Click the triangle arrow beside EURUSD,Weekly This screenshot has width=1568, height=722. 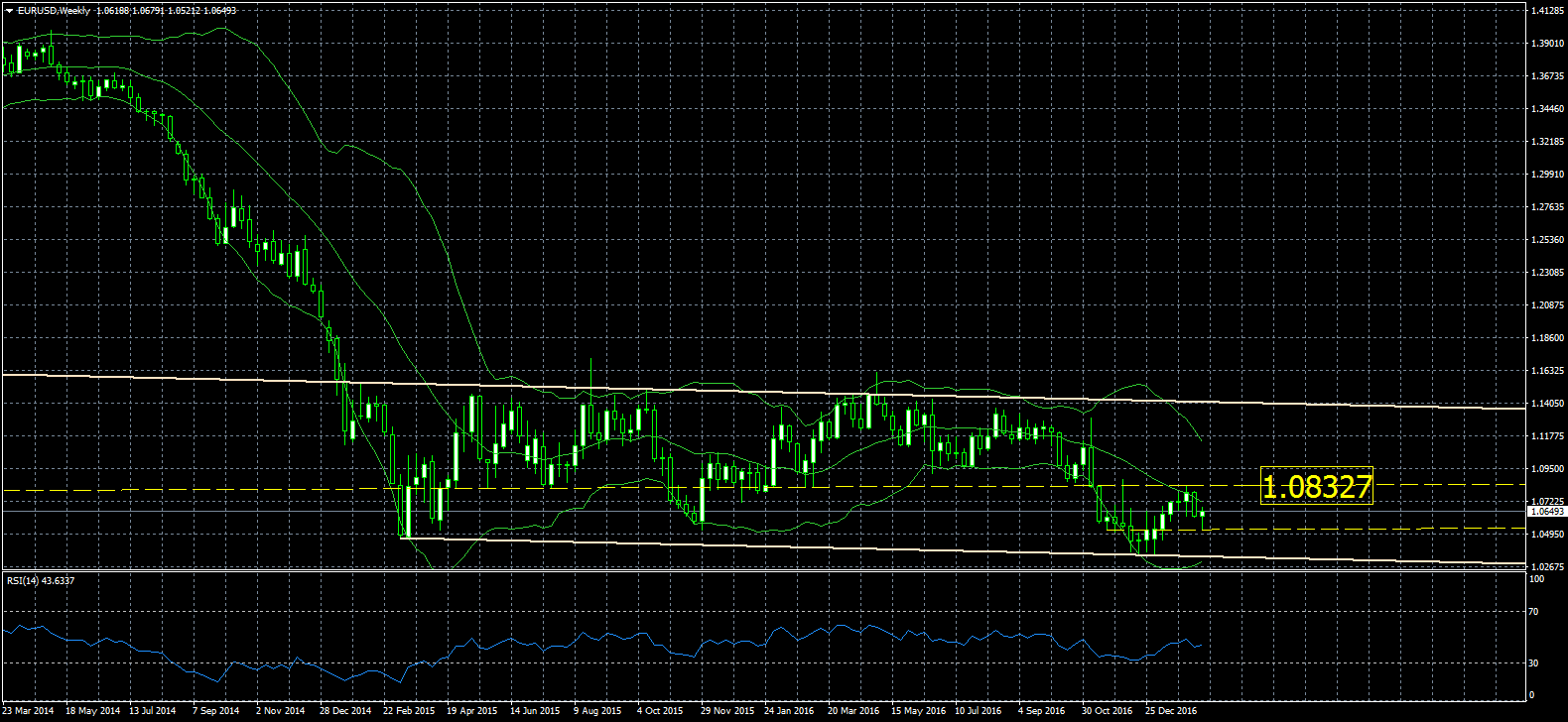9,11
